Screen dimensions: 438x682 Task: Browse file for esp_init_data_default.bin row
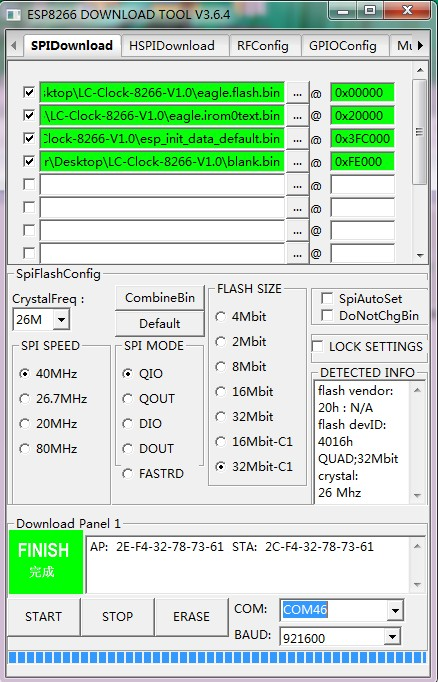[x=298, y=139]
